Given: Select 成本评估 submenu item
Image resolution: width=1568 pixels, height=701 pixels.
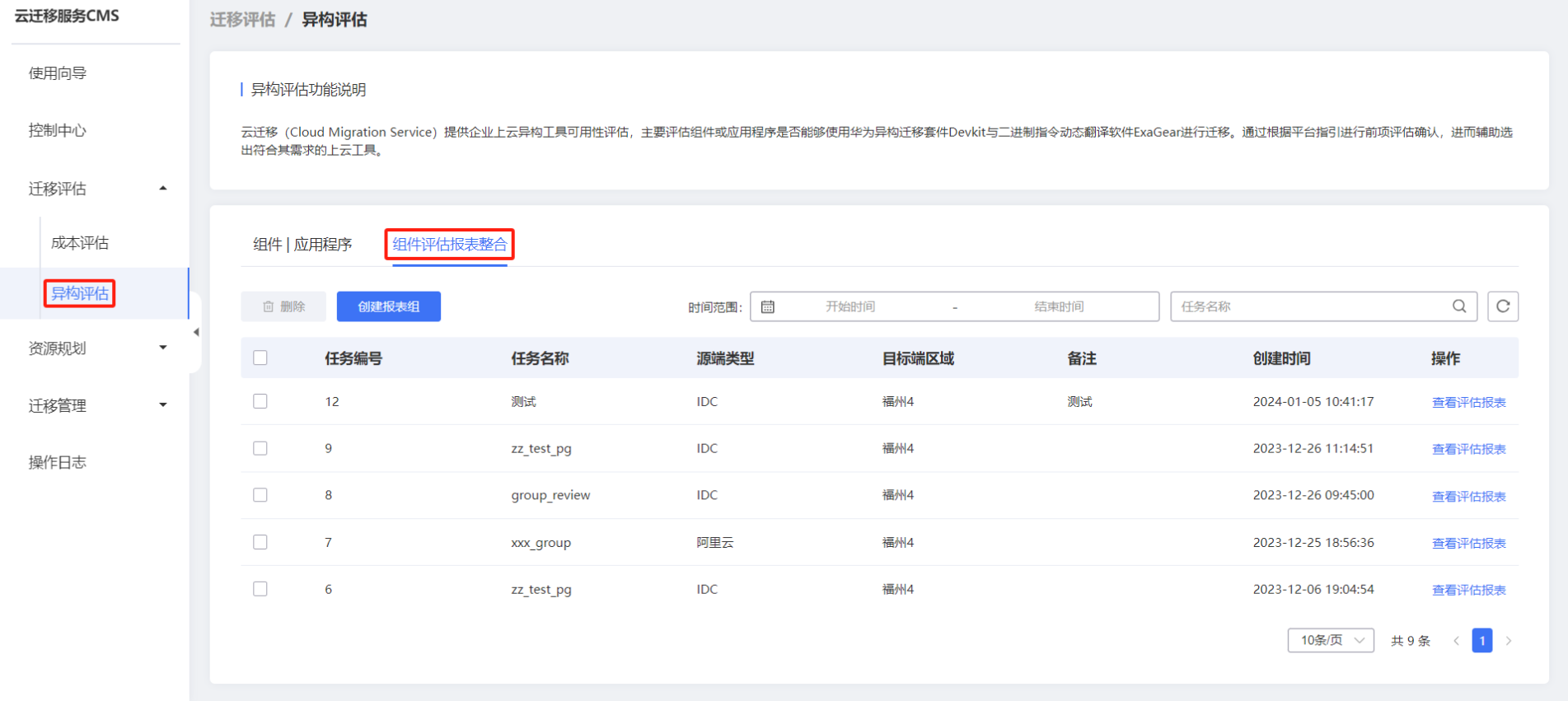Looking at the screenshot, I should click(80, 243).
